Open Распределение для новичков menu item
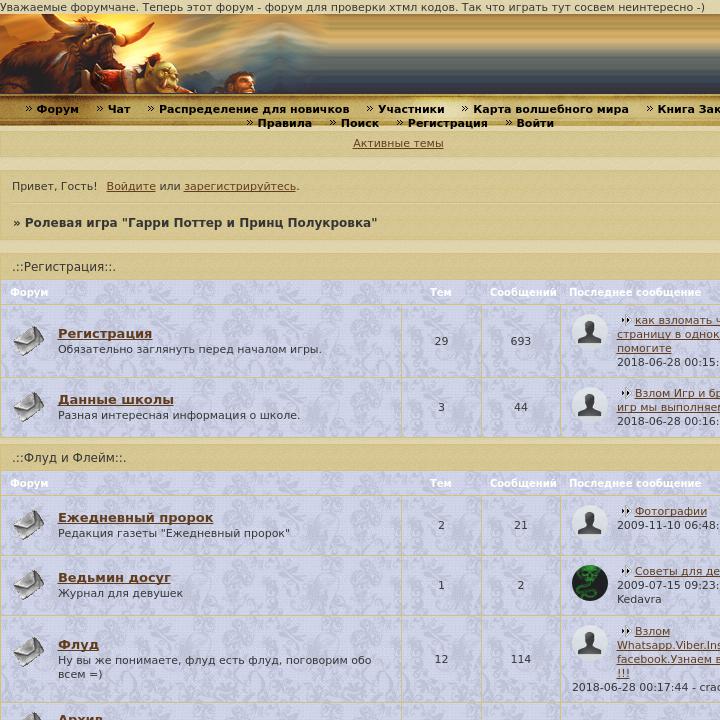 tap(254, 109)
